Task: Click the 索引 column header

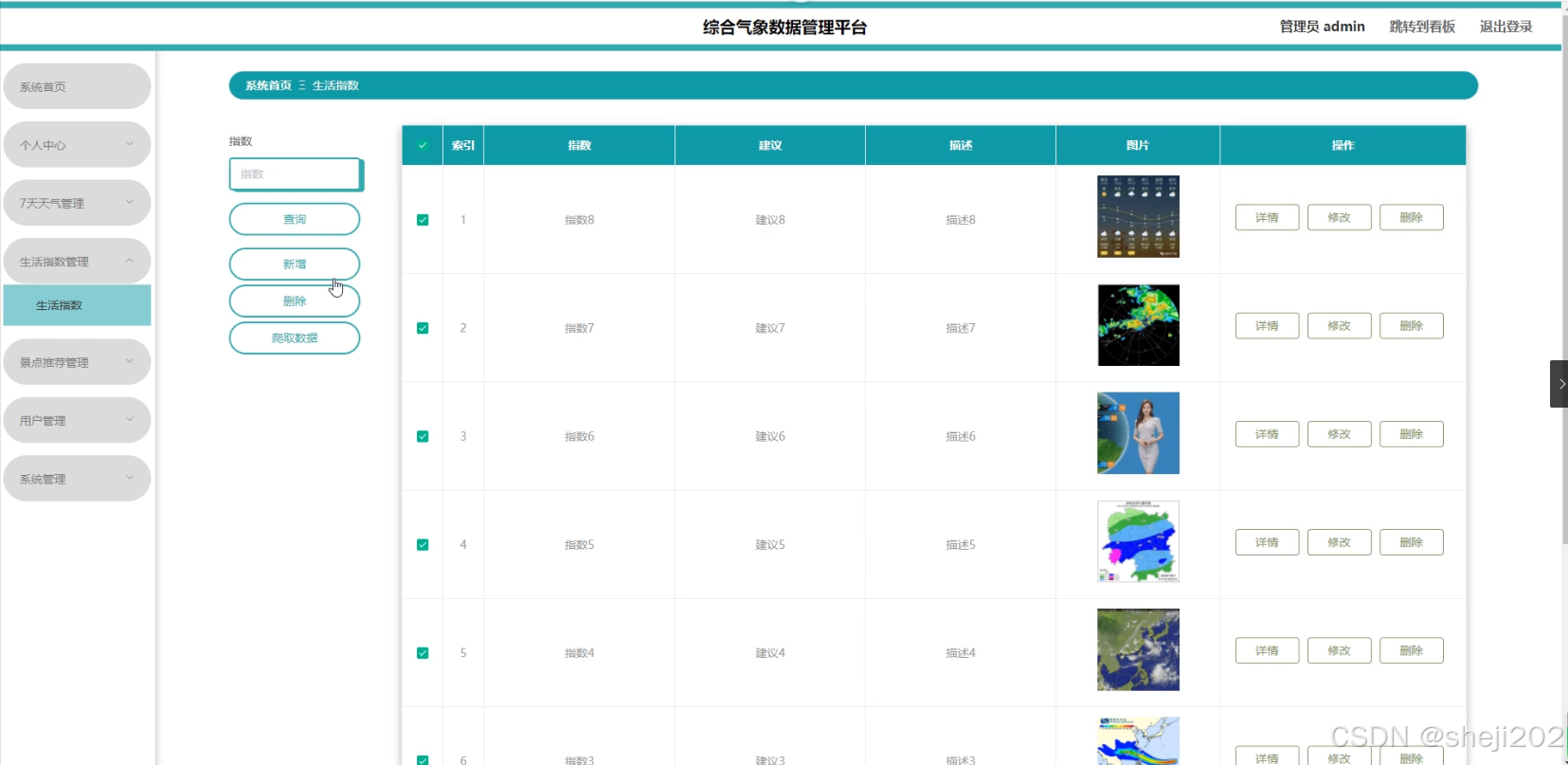Action: [463, 145]
